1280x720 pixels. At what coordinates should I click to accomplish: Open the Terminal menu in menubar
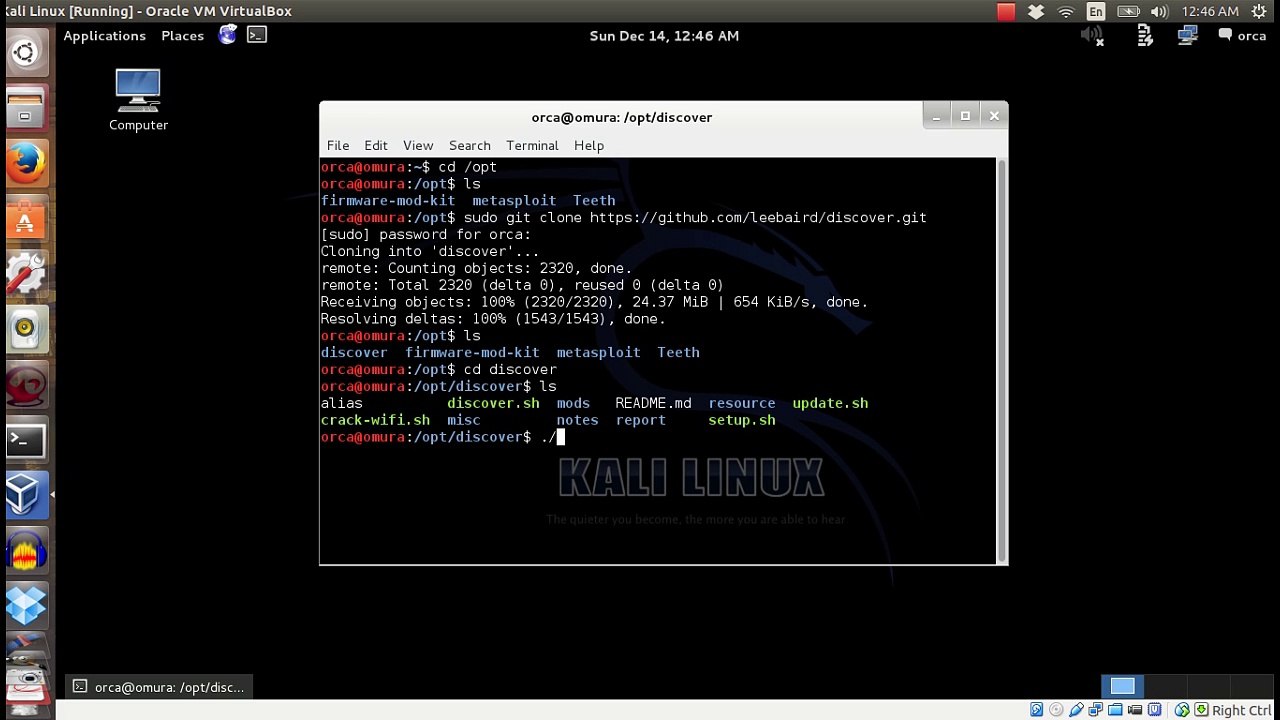(x=532, y=146)
